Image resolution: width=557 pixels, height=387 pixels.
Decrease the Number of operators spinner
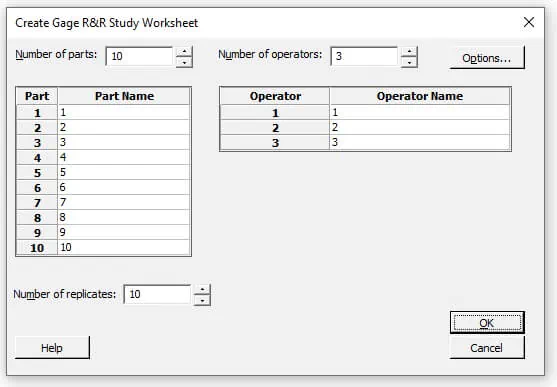coord(409,62)
